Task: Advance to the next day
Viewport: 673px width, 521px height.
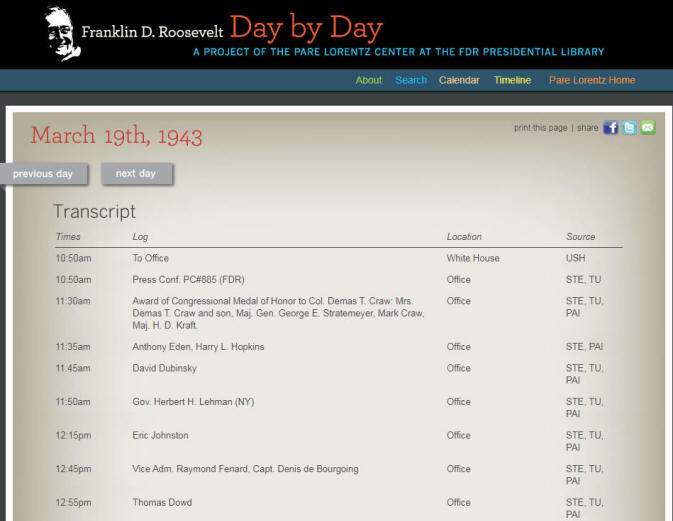Action: pos(136,174)
